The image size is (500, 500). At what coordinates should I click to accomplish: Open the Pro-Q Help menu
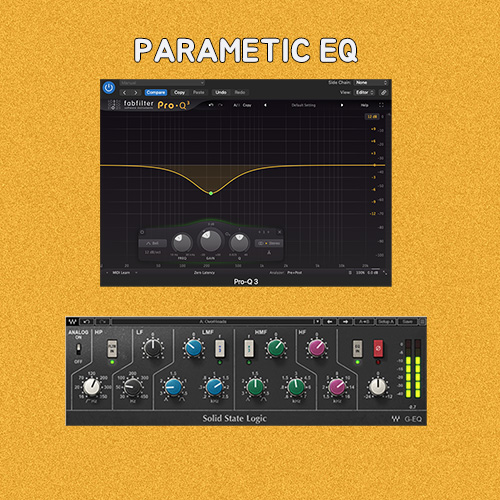coord(364,105)
